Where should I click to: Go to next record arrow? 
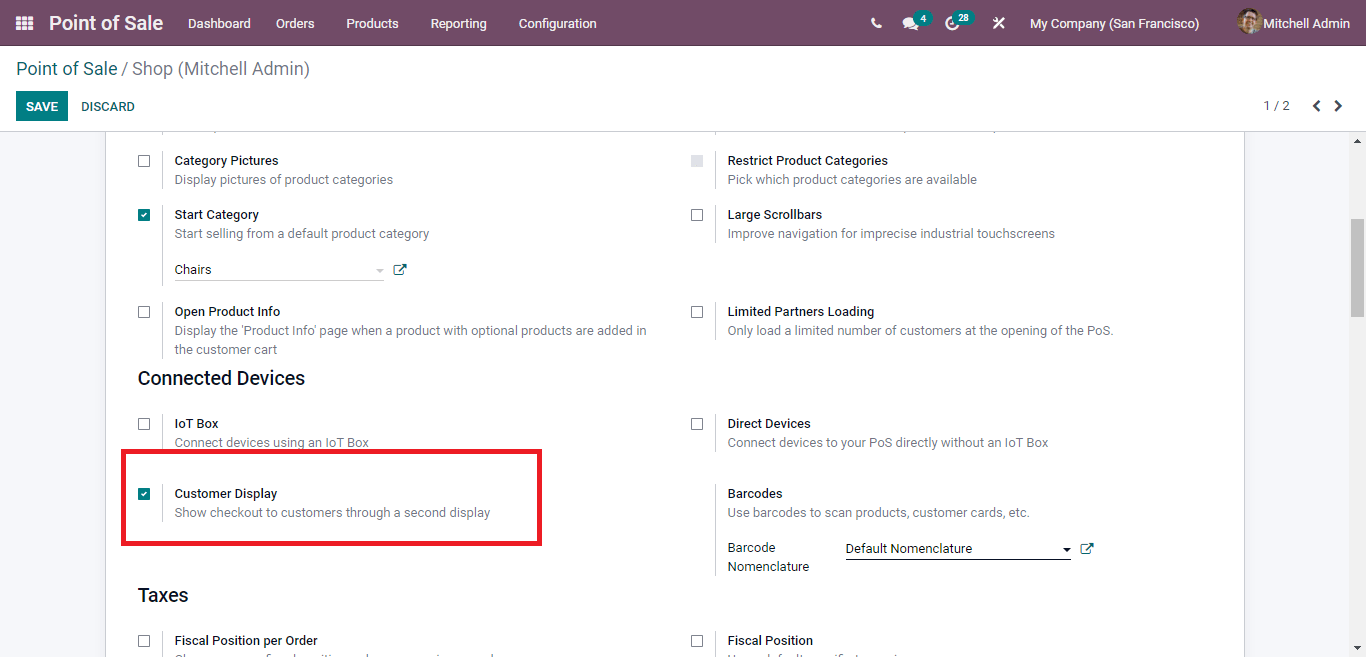pyautogui.click(x=1338, y=106)
